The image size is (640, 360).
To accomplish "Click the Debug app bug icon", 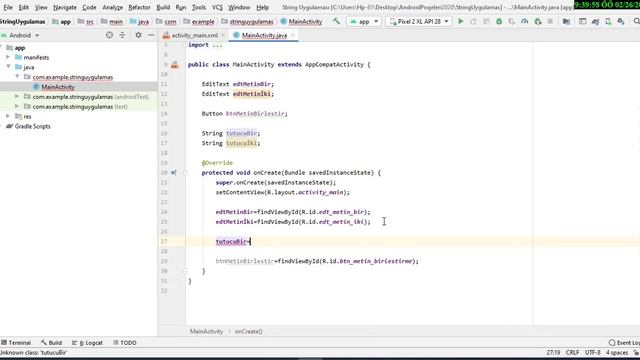I will [x=499, y=21].
